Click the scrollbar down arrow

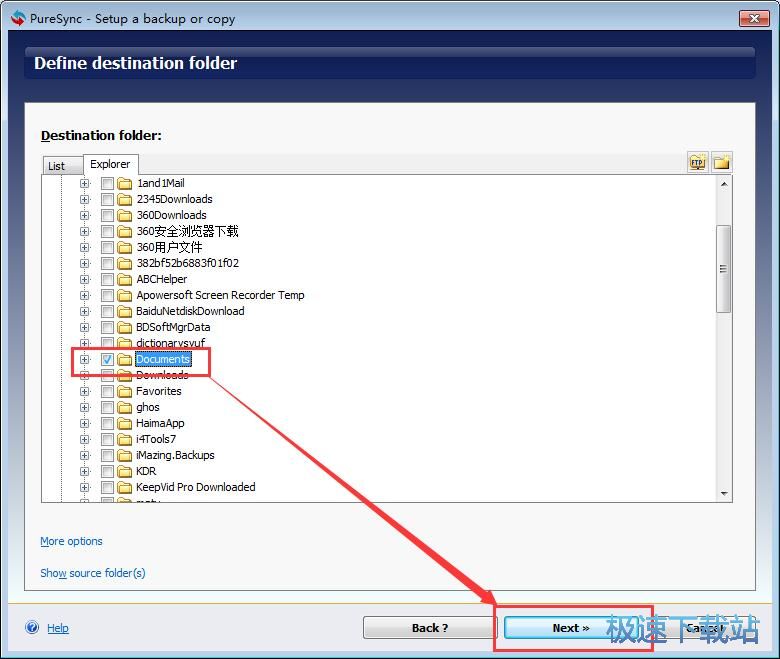pyautogui.click(x=724, y=493)
